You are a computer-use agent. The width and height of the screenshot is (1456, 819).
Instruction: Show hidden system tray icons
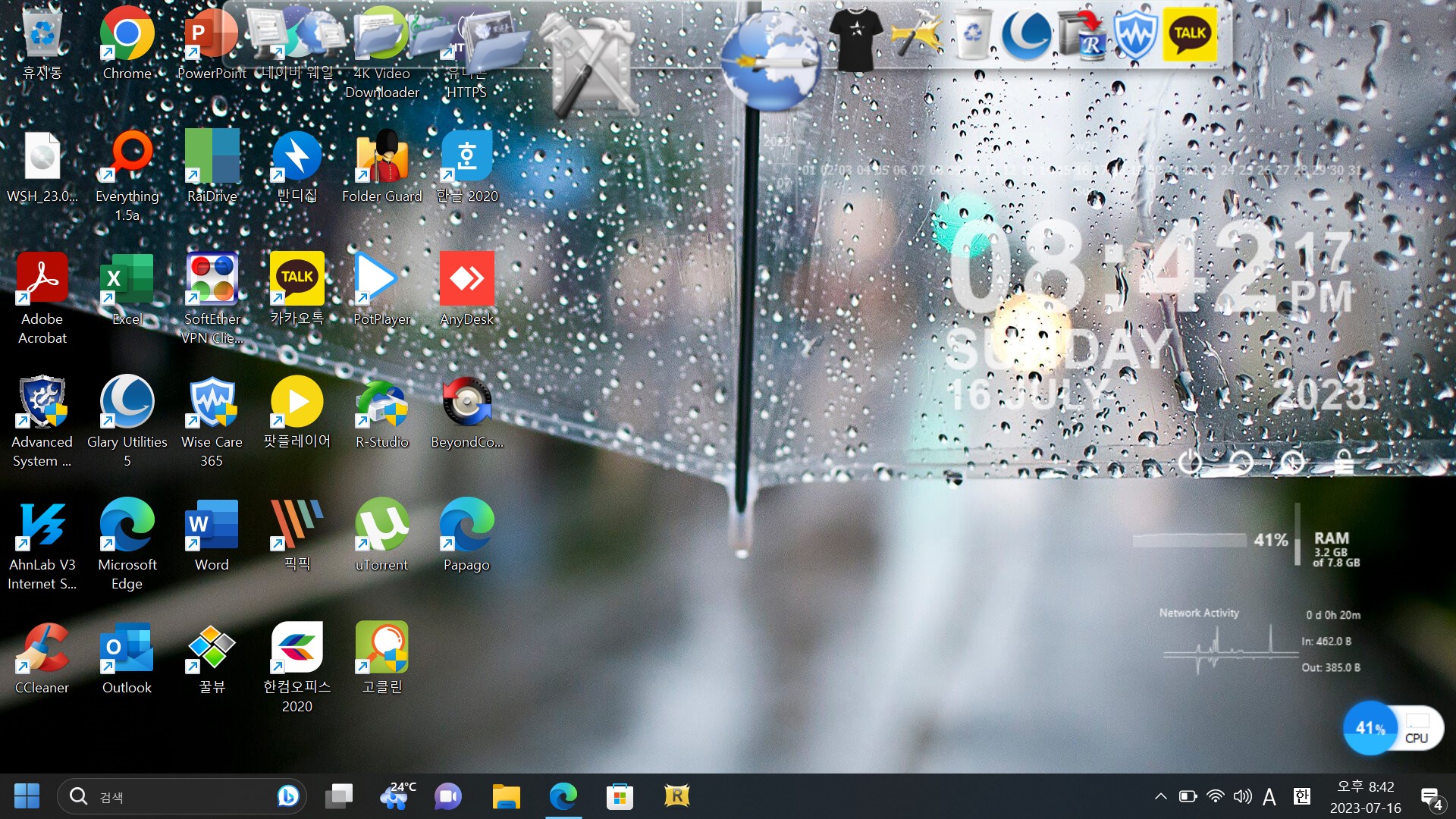tap(1160, 796)
